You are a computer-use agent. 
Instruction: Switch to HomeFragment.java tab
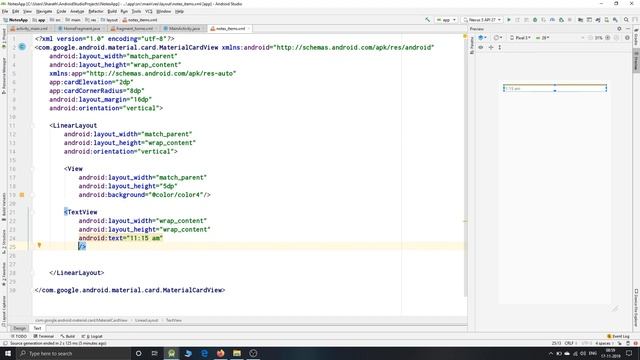tap(80, 29)
